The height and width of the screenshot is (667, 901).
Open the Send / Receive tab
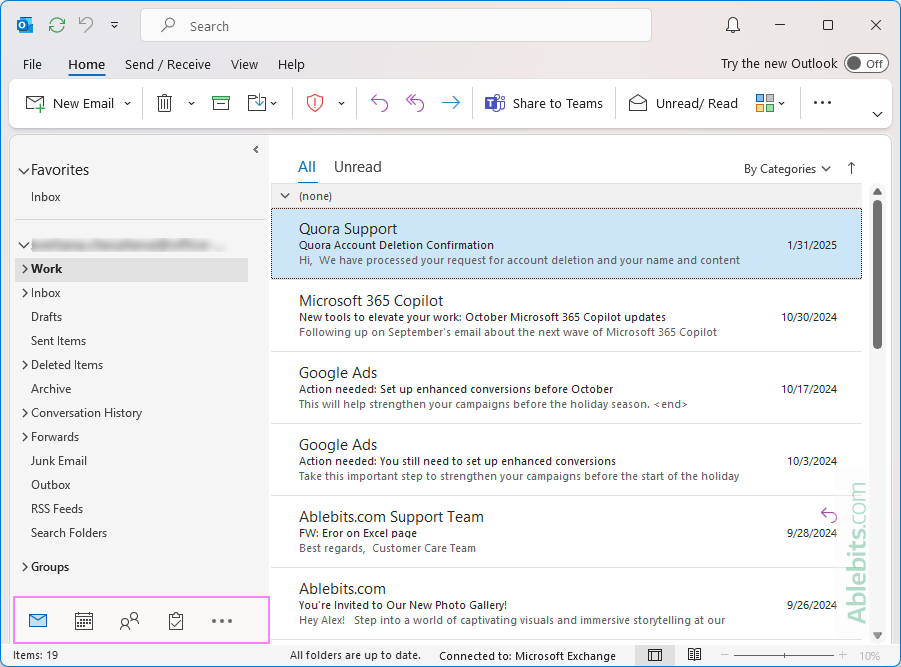click(168, 64)
